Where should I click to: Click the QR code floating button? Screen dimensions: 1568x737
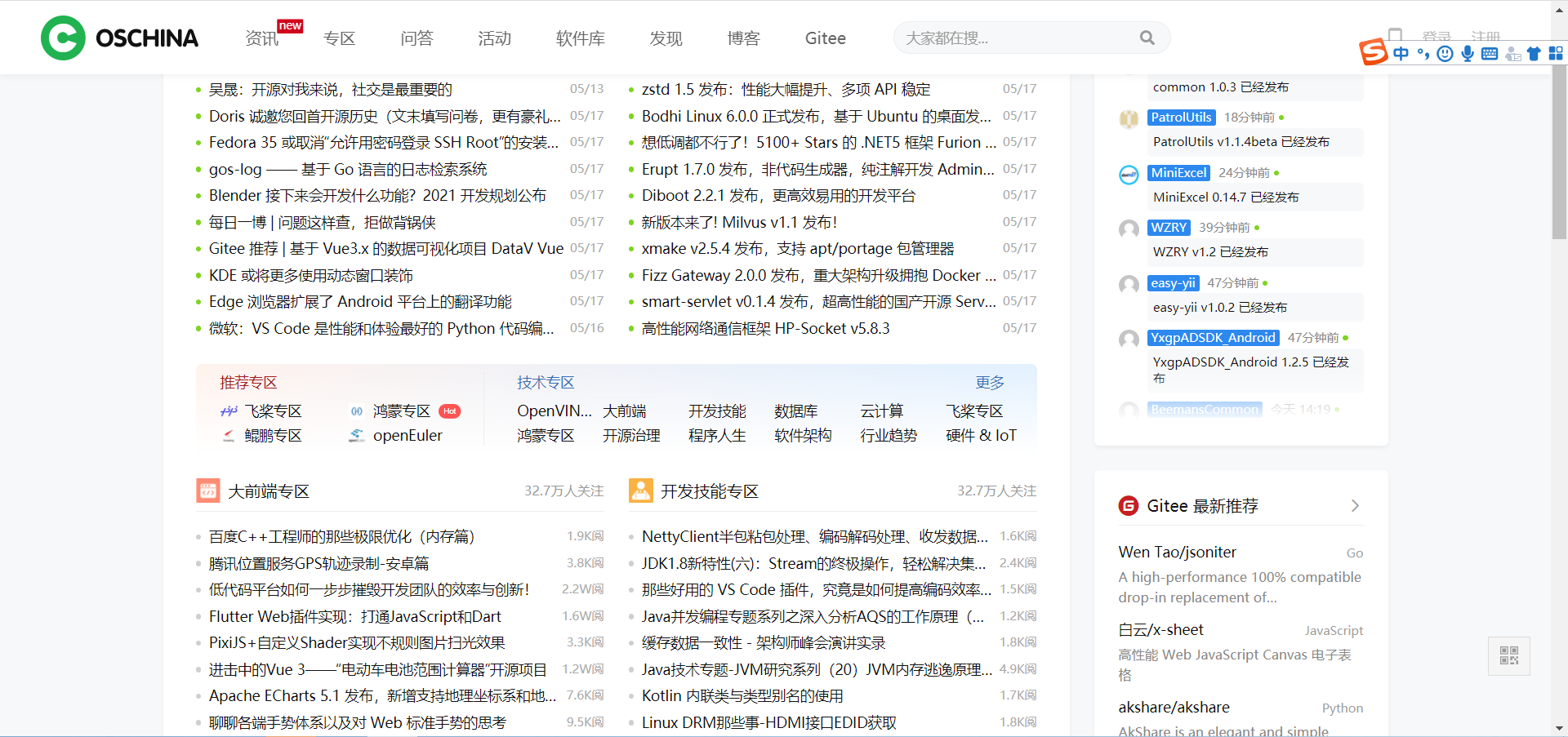click(1509, 655)
